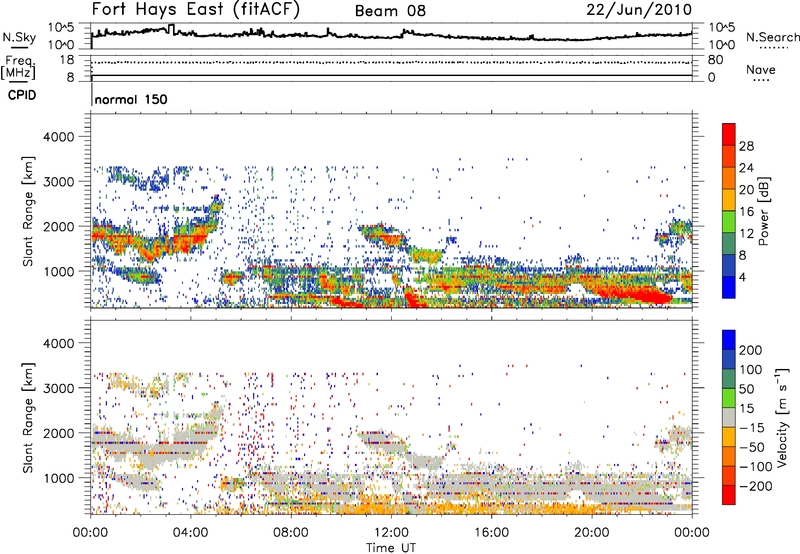Click the 'Velocity [m s-1]' color bar label
This screenshot has height=554, width=800.
coord(782,417)
